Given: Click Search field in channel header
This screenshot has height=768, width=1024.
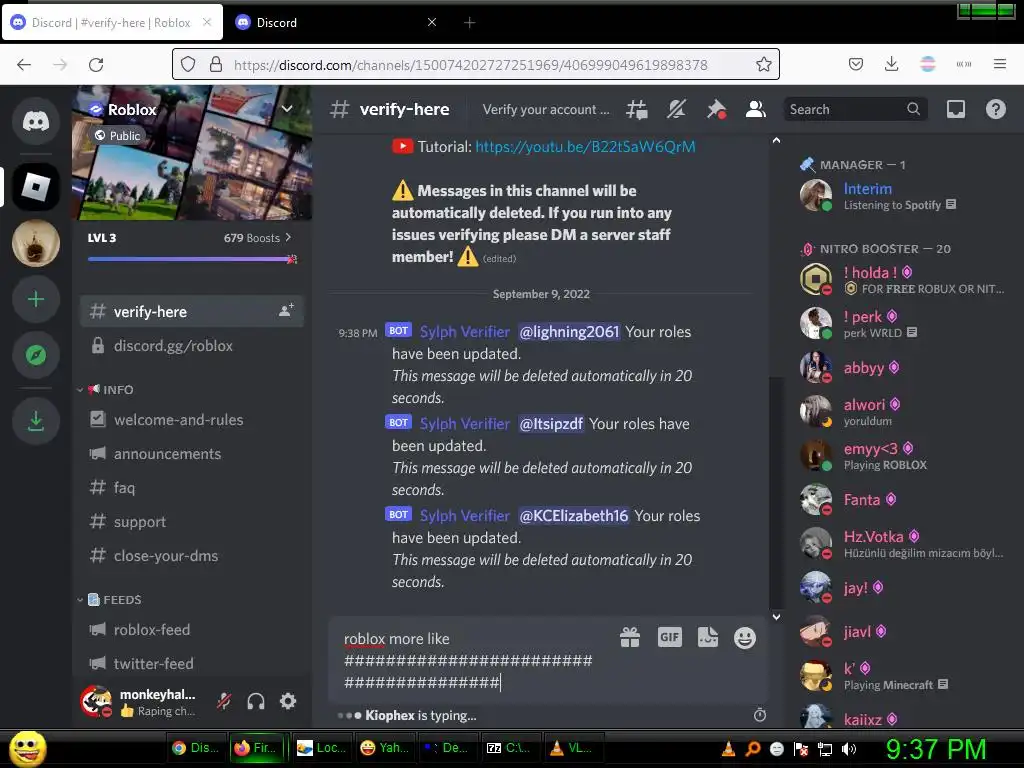Looking at the screenshot, I should [854, 109].
